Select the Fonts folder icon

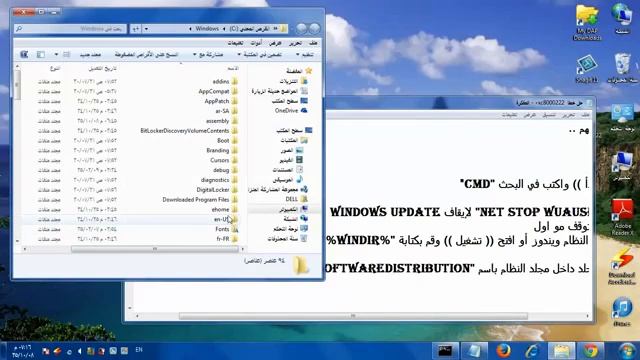pos(235,229)
